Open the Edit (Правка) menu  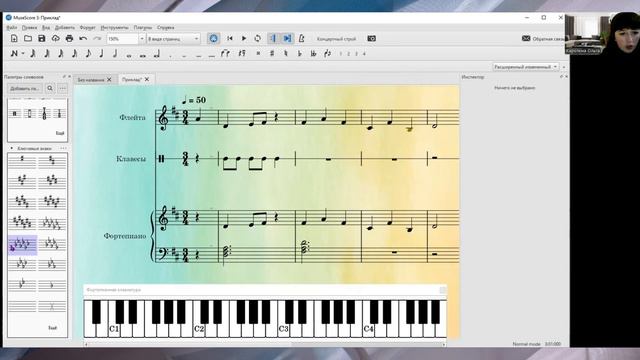[29, 28]
